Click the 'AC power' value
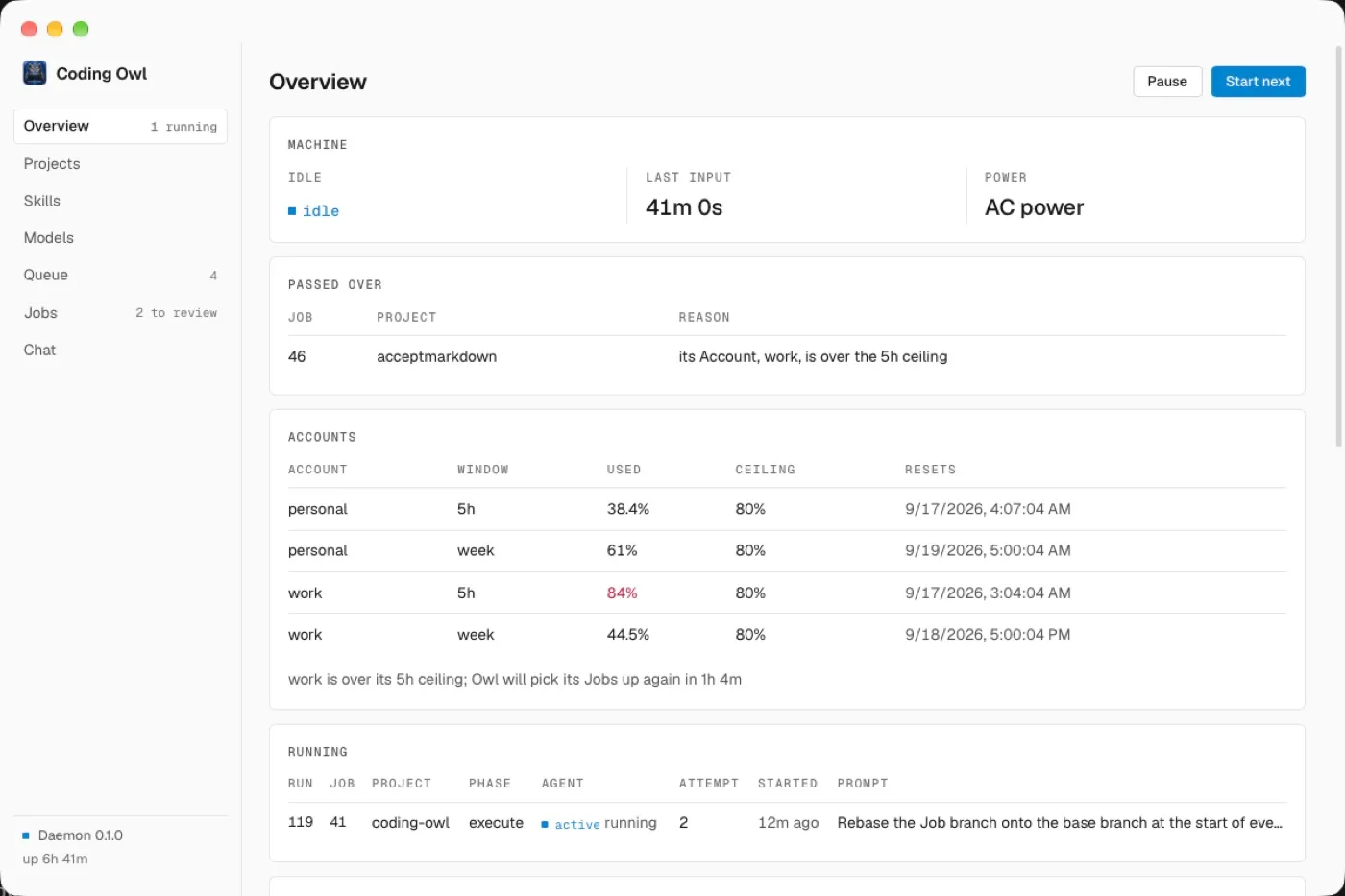Screen dimensions: 1345x896 1034,207
